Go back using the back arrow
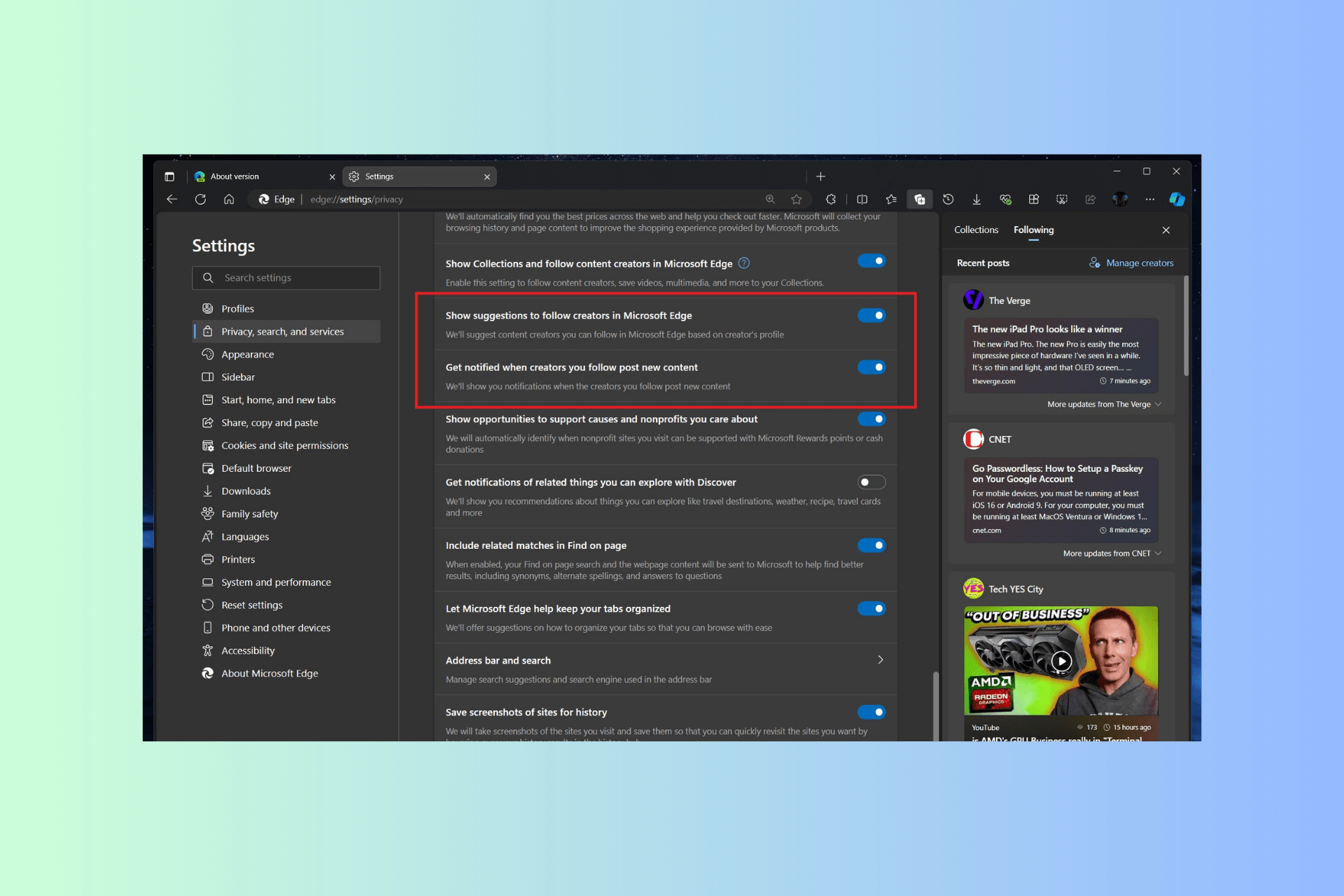Image resolution: width=1344 pixels, height=896 pixels. [x=172, y=199]
